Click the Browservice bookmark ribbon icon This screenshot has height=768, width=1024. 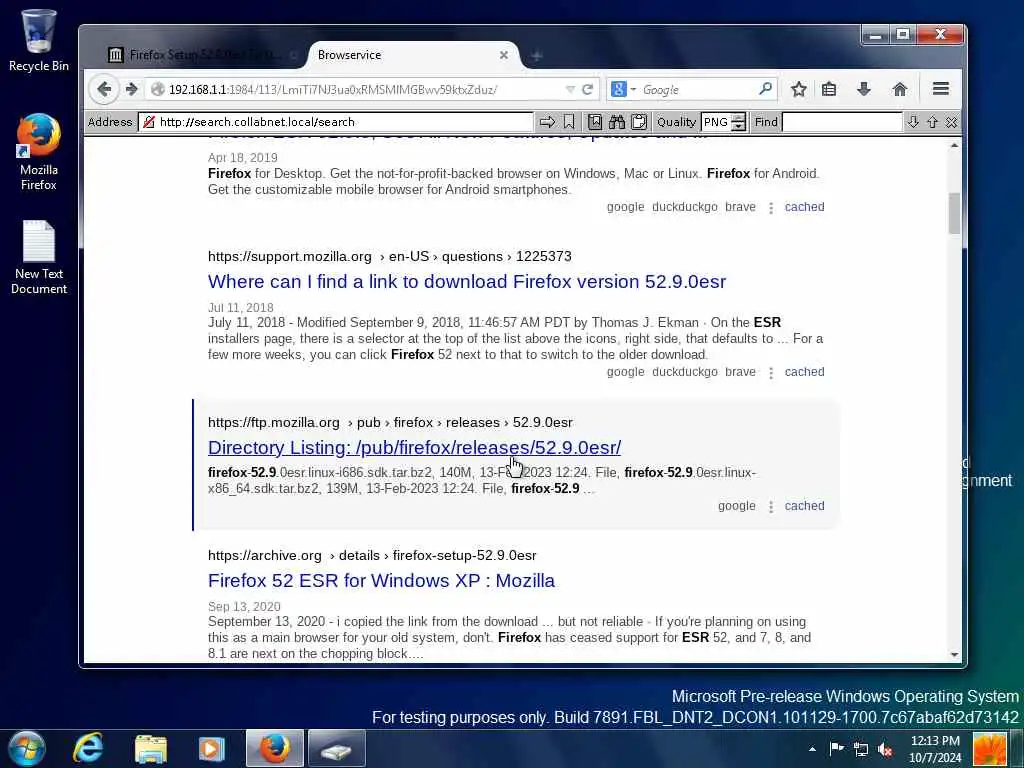click(x=569, y=122)
